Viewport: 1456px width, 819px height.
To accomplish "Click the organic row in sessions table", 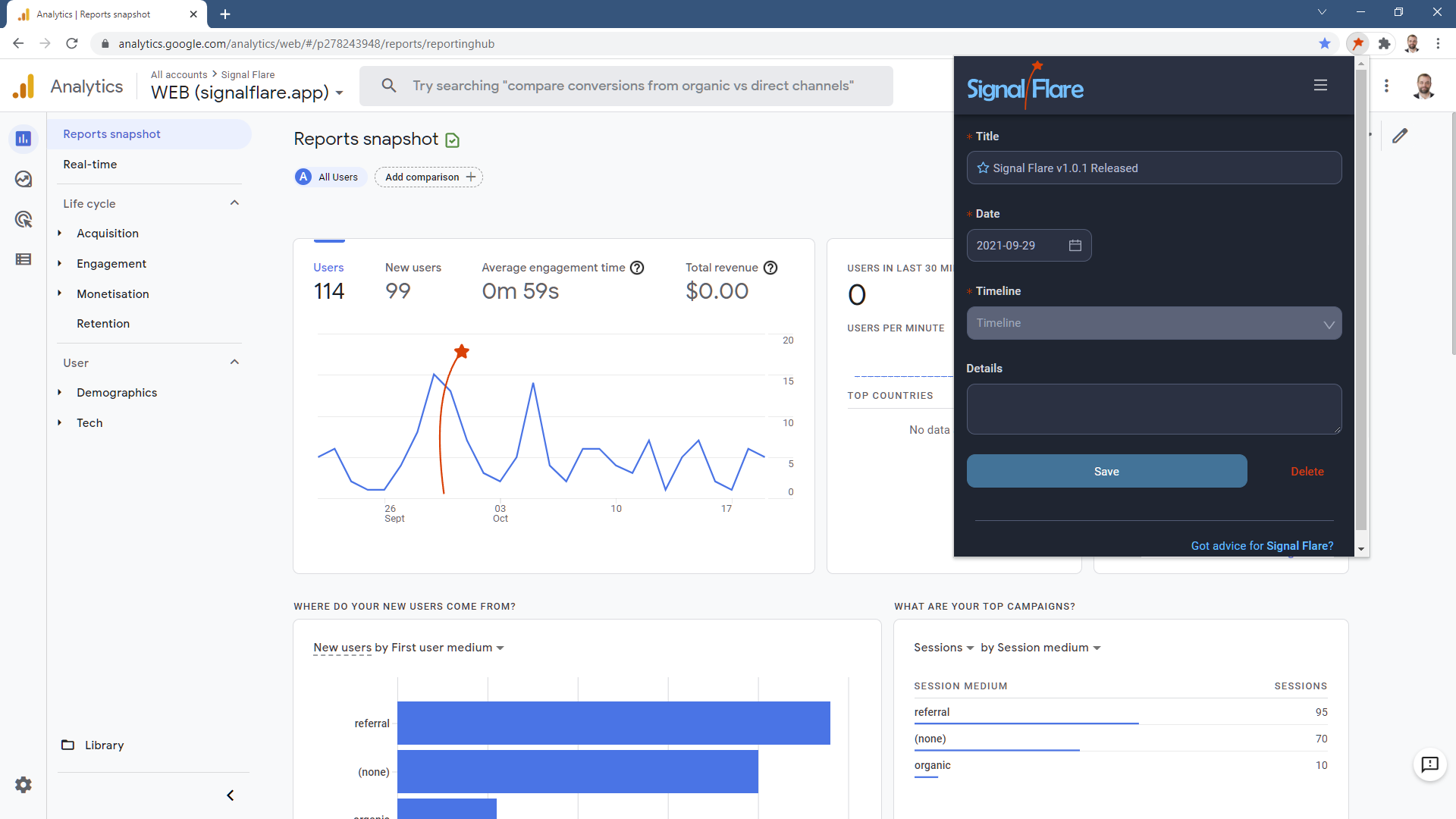I will [x=1121, y=766].
